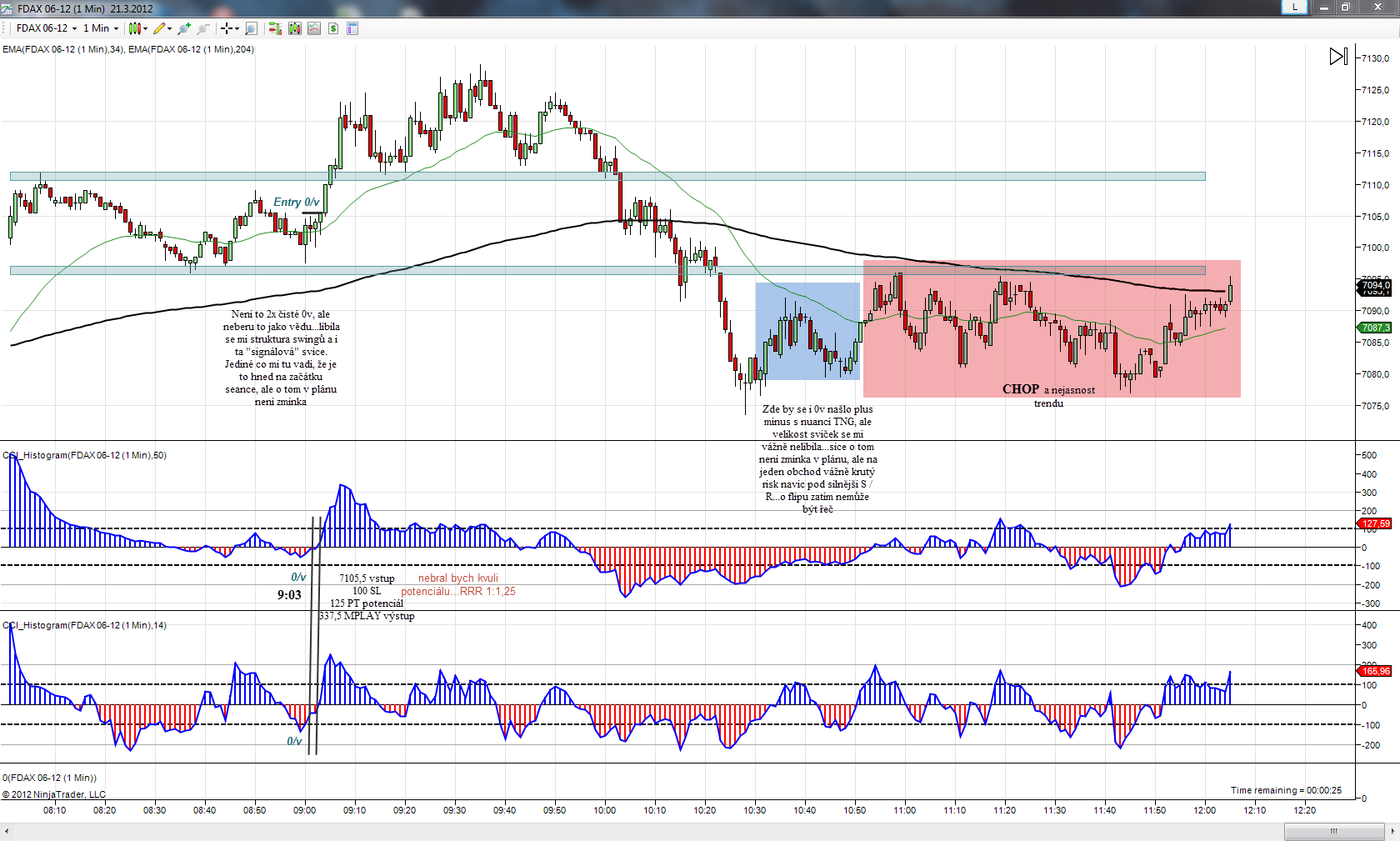This screenshot has height=841, width=1400.
Task: Select the 'Entry 0/v' chart annotation
Action: [297, 202]
